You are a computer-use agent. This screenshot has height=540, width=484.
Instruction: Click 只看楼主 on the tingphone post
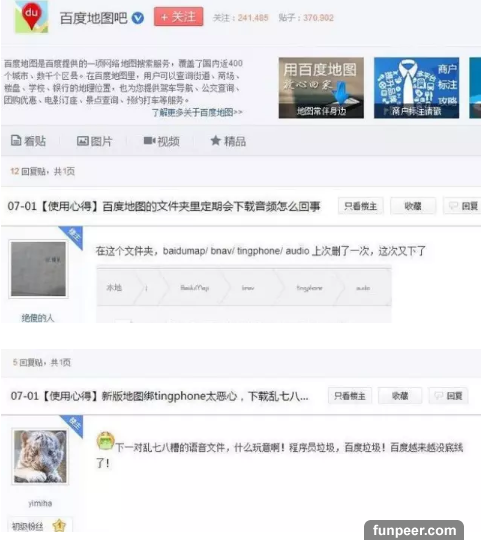tap(350, 396)
